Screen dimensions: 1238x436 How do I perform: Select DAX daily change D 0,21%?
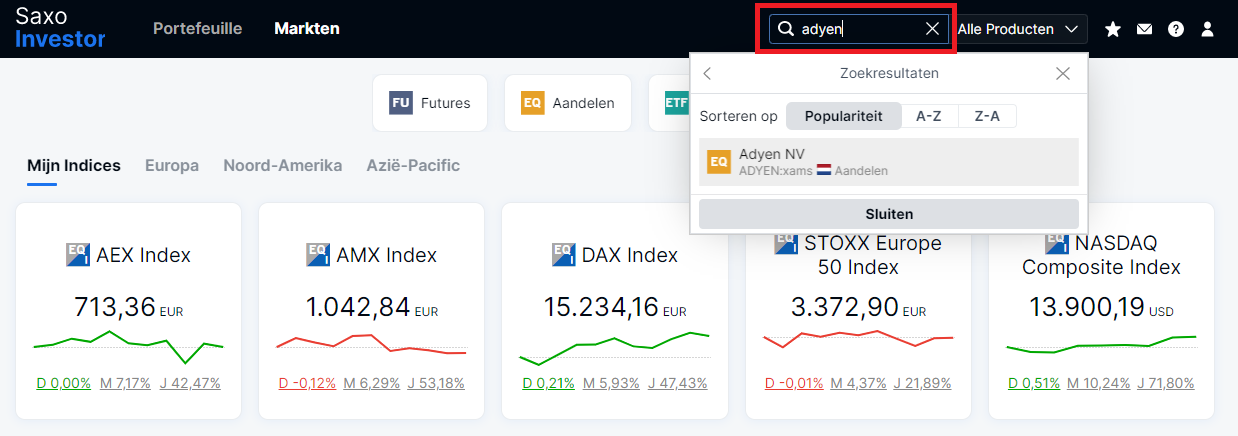549,383
